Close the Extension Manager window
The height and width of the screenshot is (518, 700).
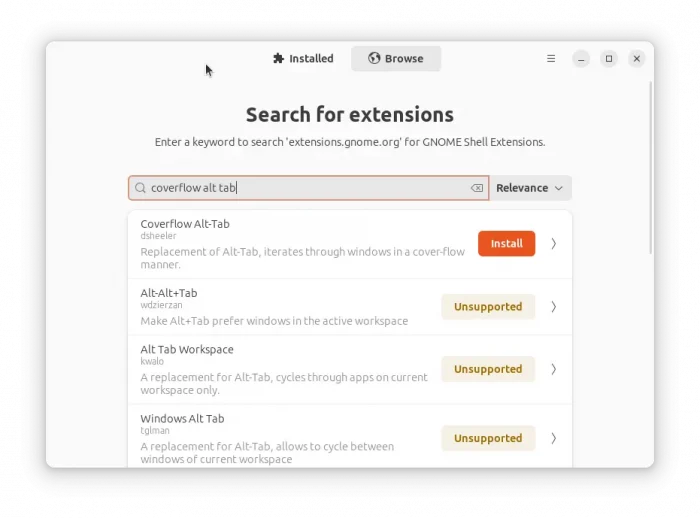[x=637, y=59]
